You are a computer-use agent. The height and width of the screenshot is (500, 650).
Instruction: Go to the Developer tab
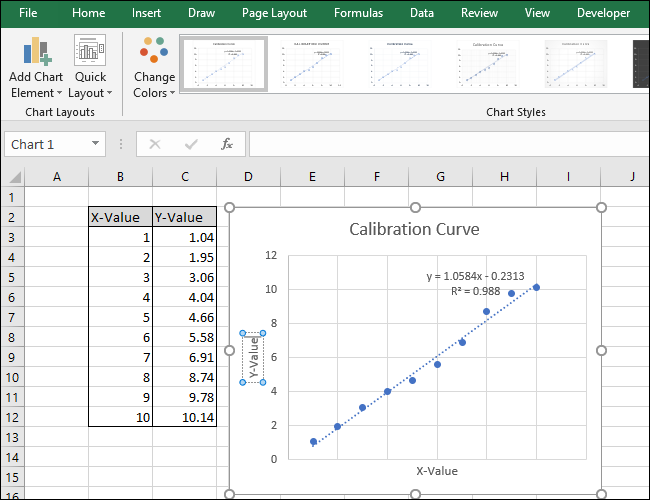click(603, 13)
